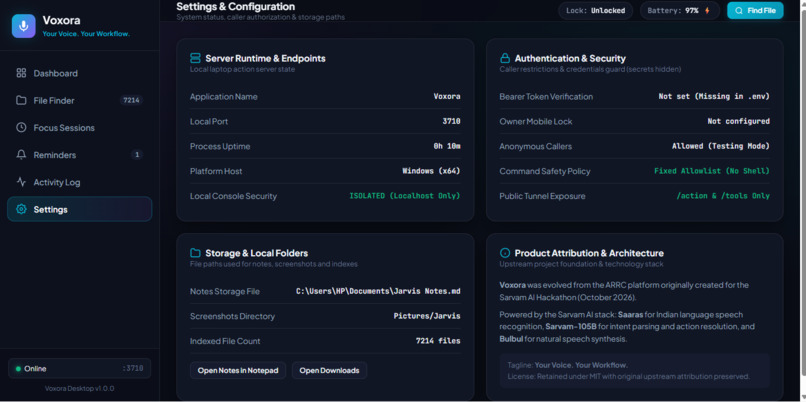
Task: Click the Online :3710 status bar
Action: [80, 369]
